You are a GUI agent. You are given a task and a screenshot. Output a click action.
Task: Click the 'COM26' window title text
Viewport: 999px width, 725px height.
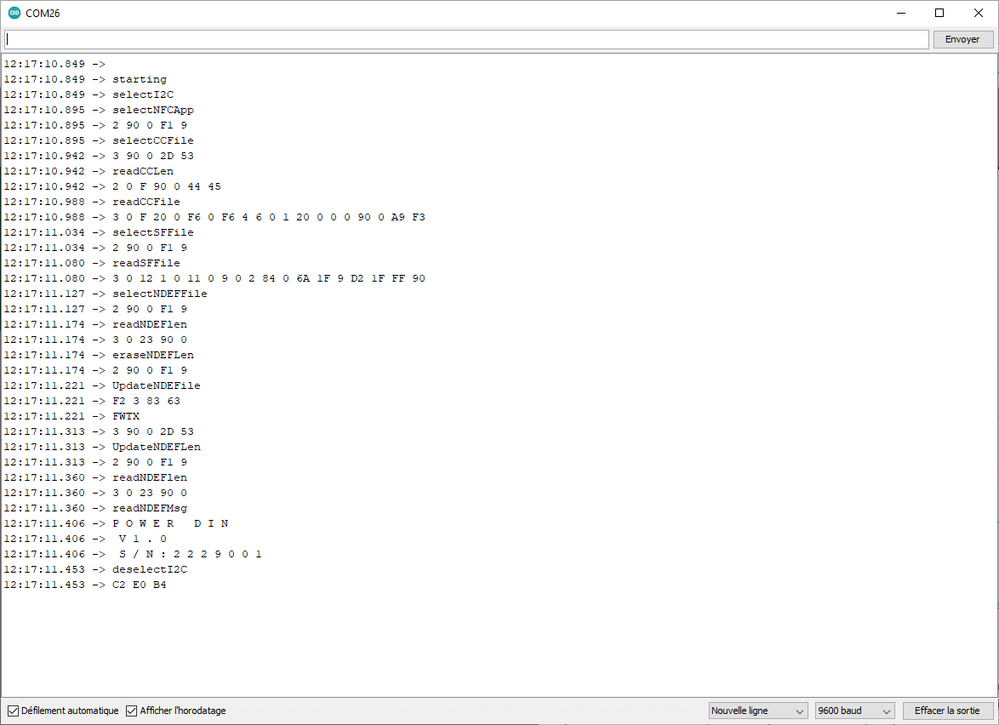pos(43,13)
